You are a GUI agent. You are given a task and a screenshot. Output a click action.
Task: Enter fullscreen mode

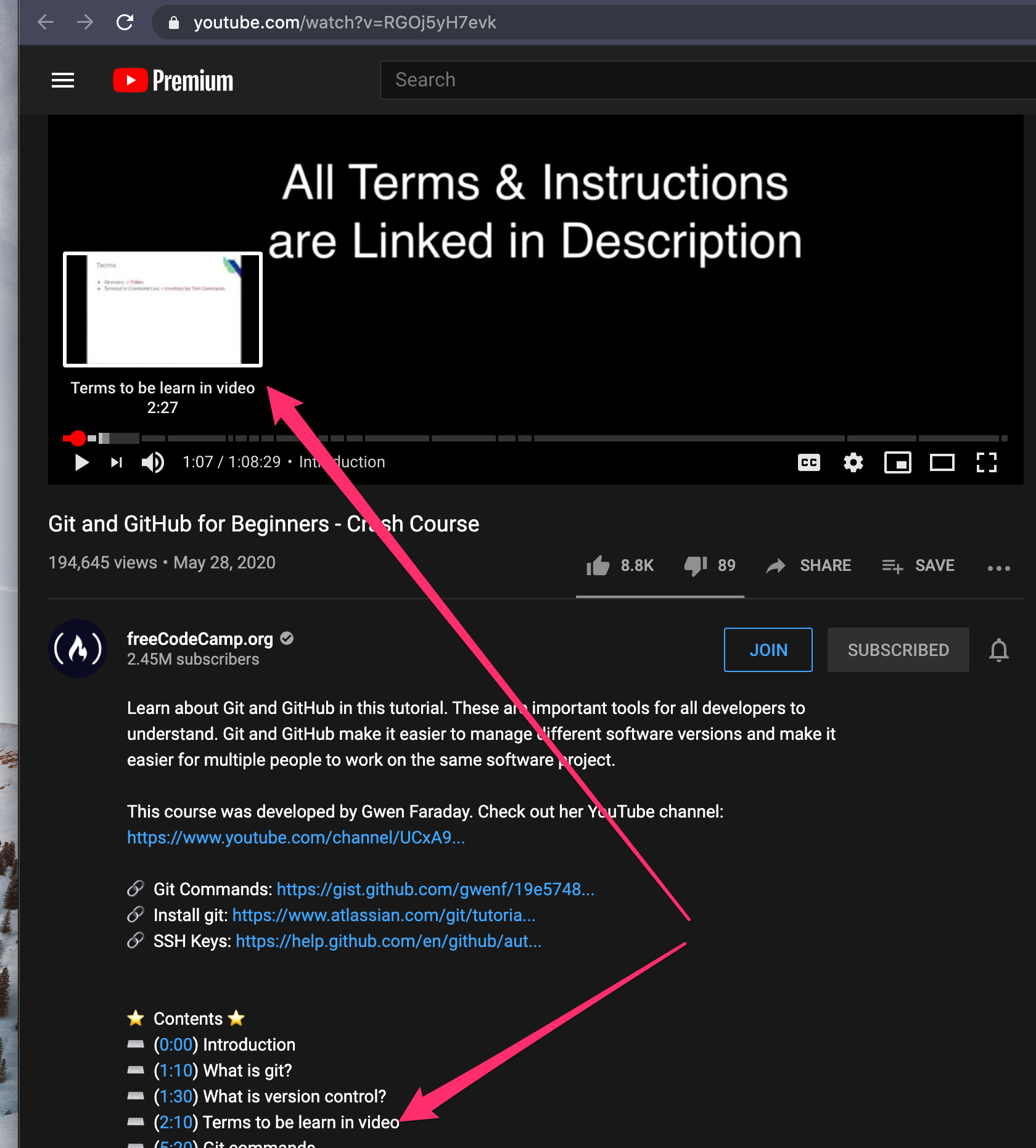click(986, 462)
